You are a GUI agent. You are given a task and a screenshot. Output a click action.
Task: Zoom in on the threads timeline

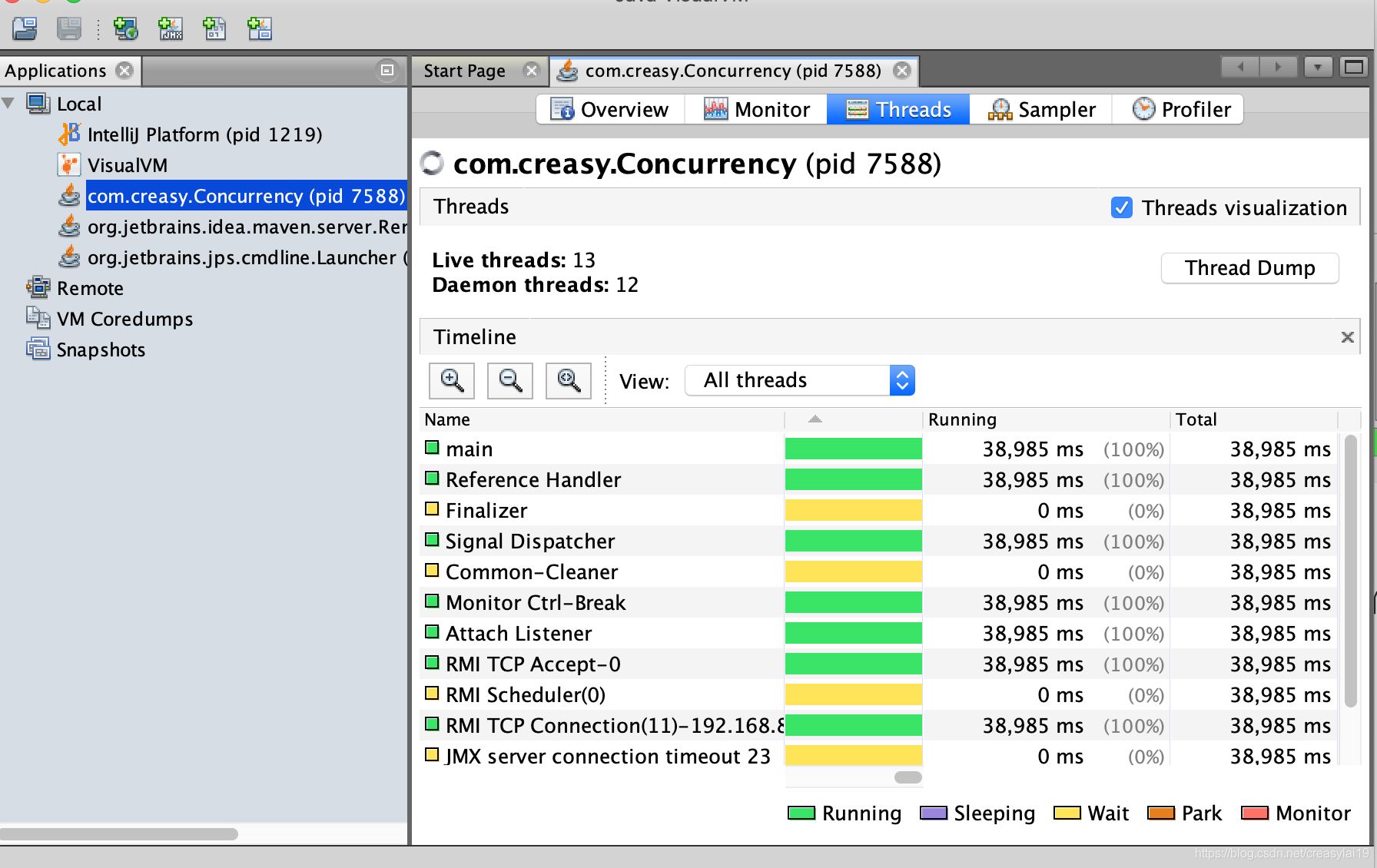tap(452, 380)
